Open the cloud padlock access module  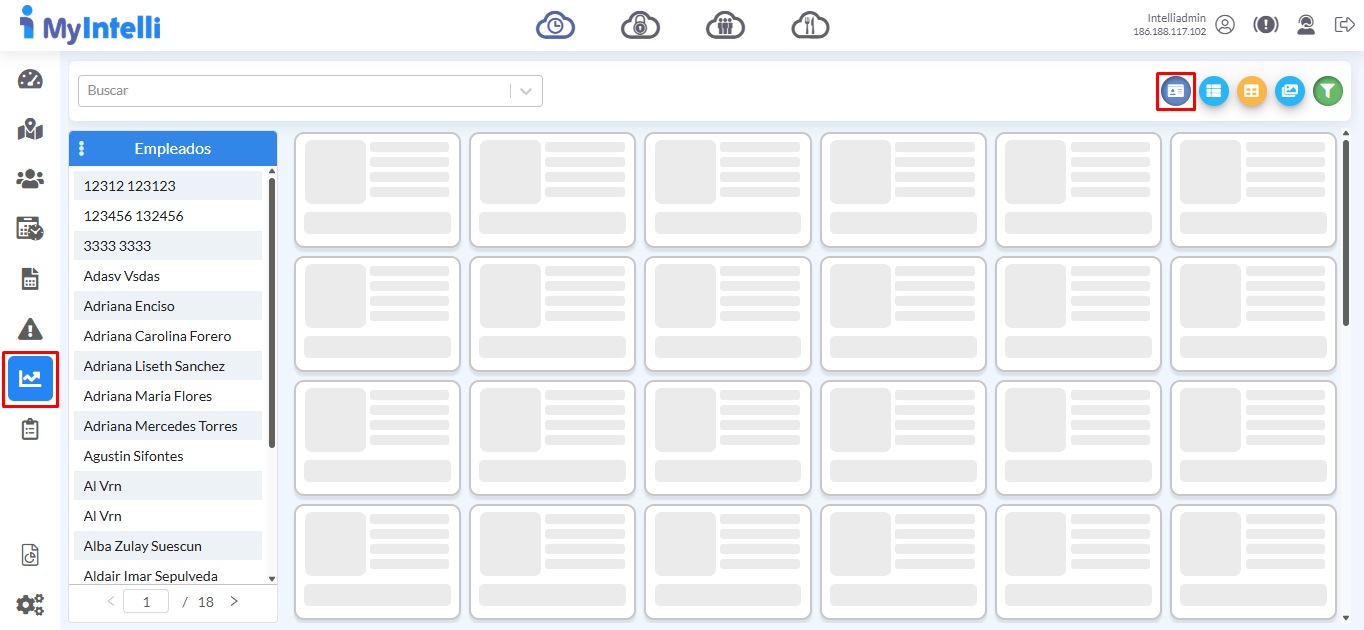tap(640, 25)
